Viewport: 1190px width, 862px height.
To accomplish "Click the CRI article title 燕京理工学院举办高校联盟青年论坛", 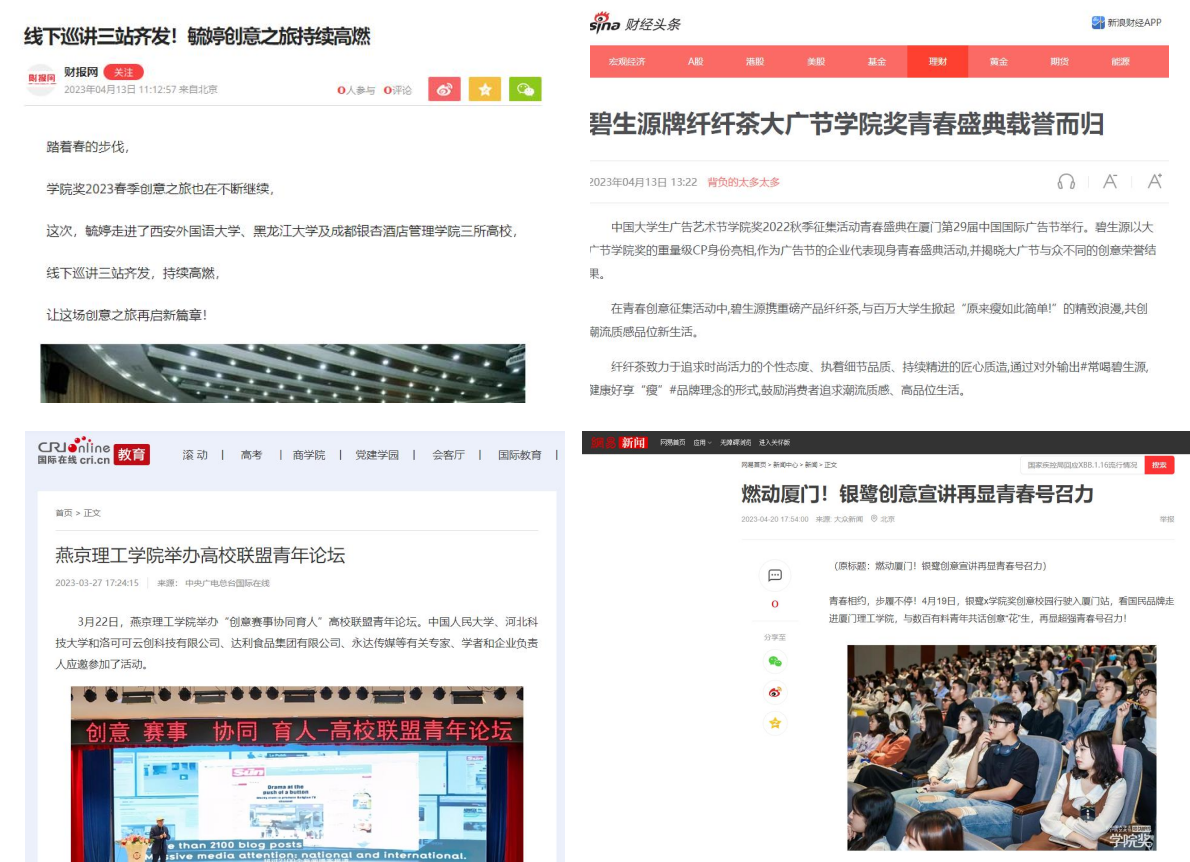I will (x=200, y=555).
